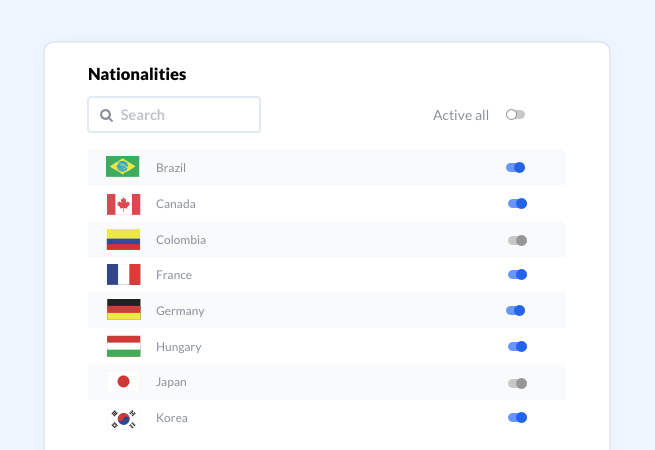Toggle the Colombia switch
This screenshot has width=655, height=450.
coord(517,240)
